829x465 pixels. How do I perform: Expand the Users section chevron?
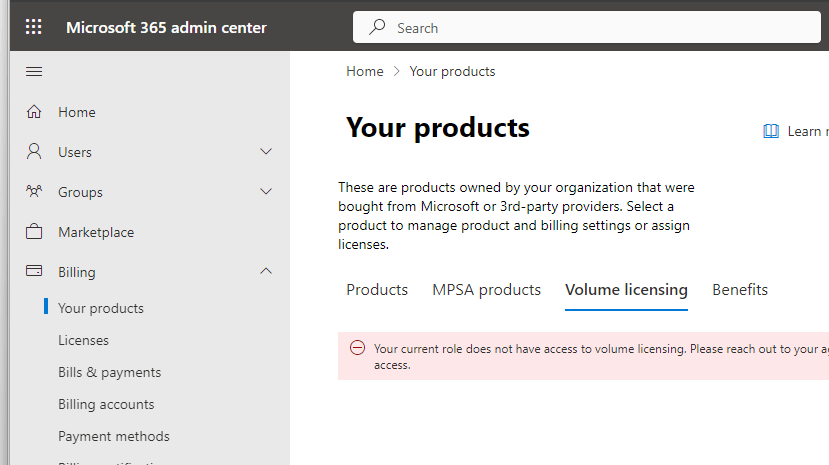pos(266,152)
